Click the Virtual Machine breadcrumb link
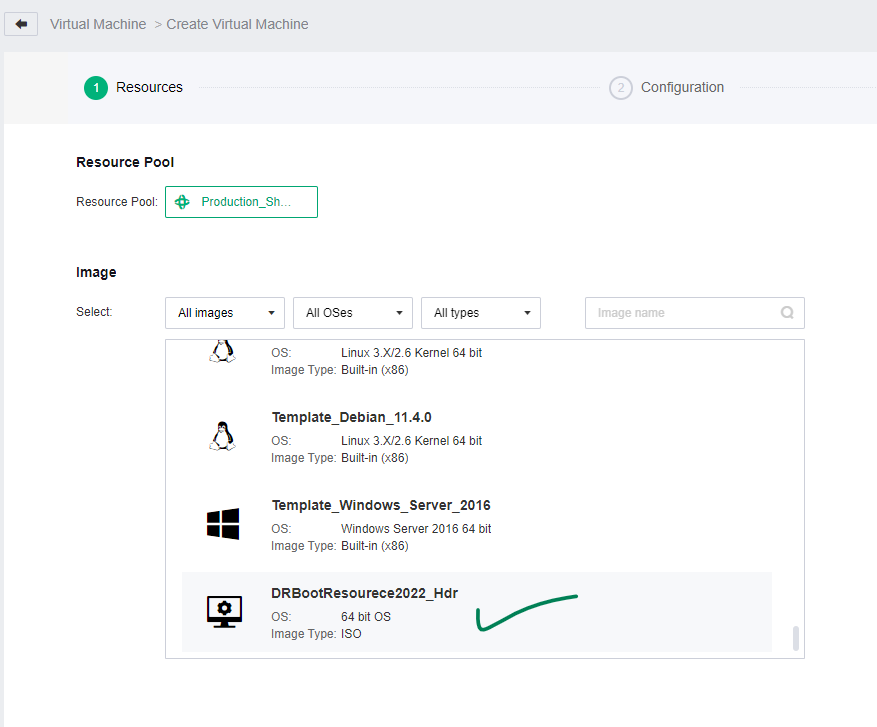 click(98, 24)
